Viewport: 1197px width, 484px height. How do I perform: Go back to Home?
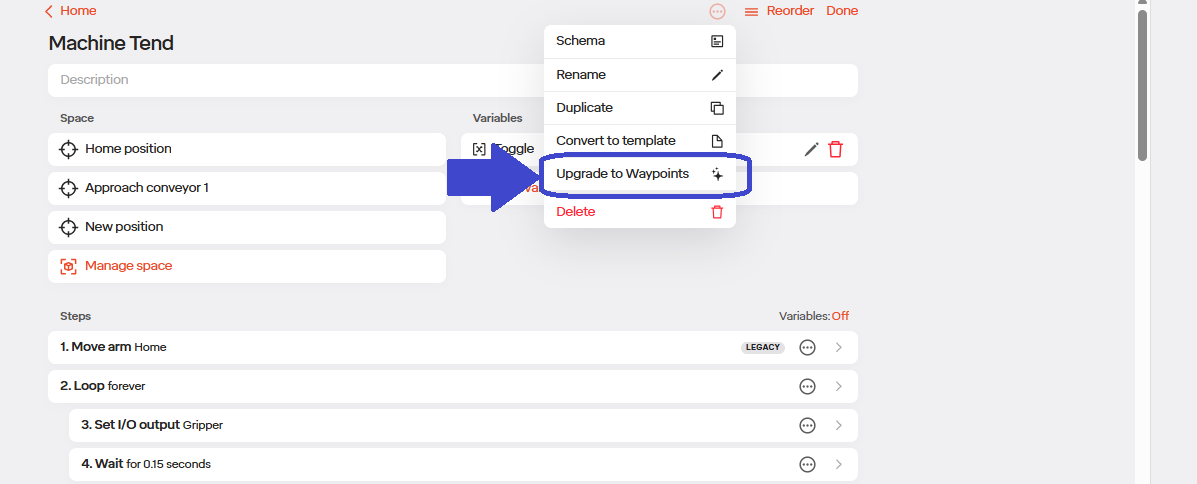(71, 11)
